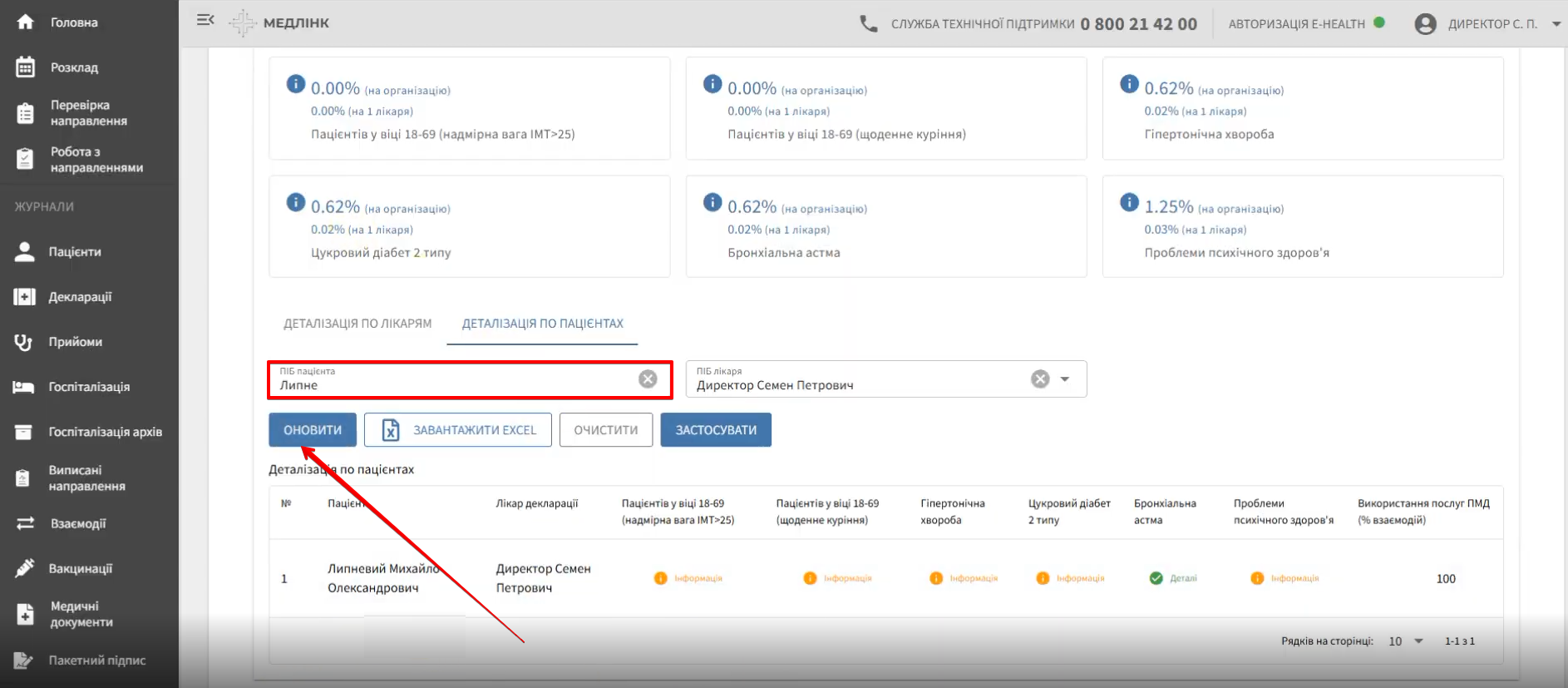Open Інформація link under Гіпертонічна хвороба column
The image size is (1568, 688).
[x=964, y=578]
